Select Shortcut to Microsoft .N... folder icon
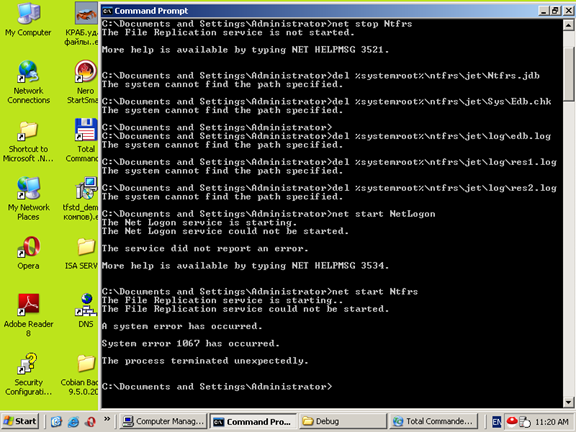 tap(28, 142)
